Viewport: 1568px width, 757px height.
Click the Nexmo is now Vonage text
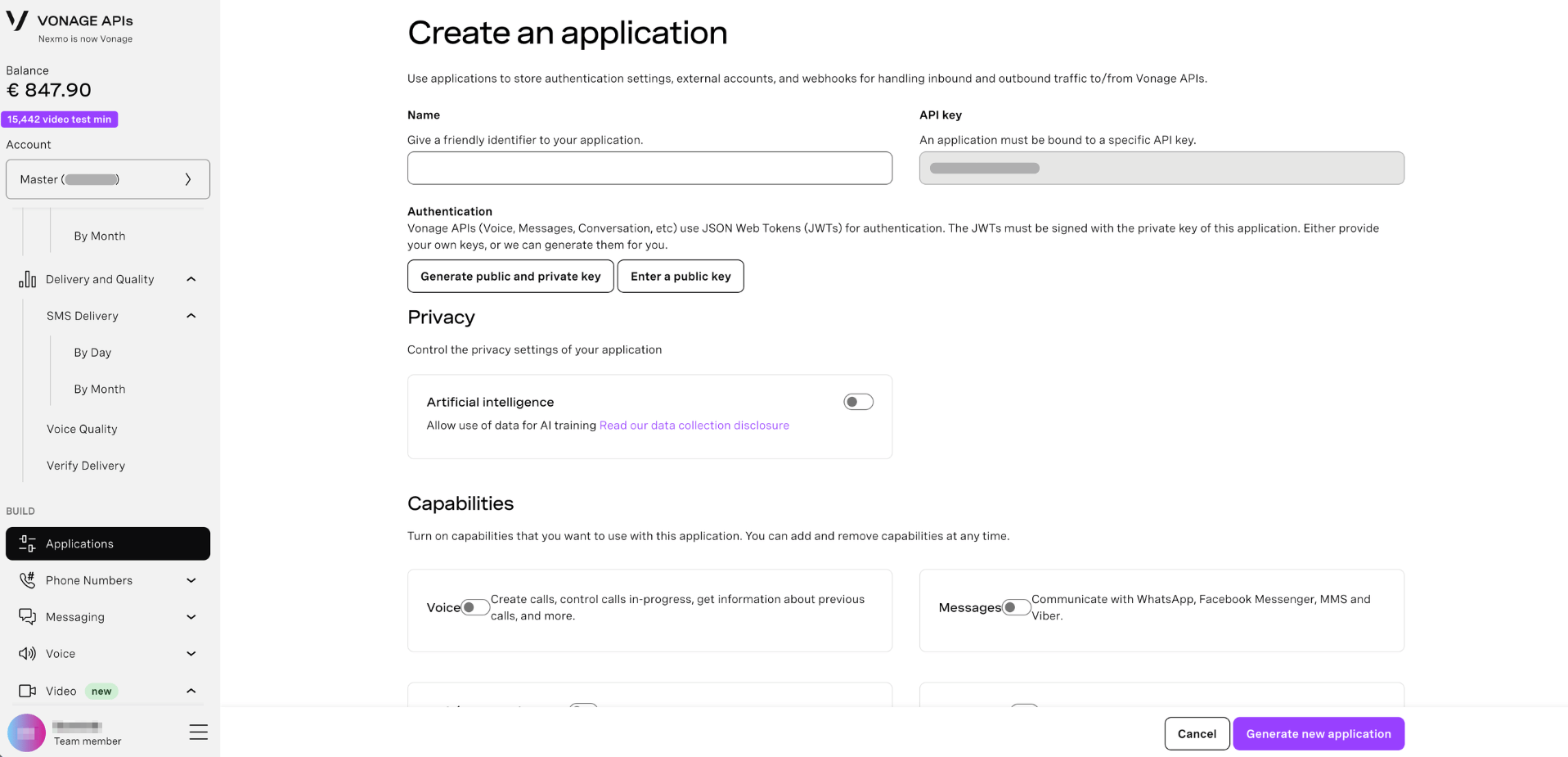pyautogui.click(x=85, y=39)
